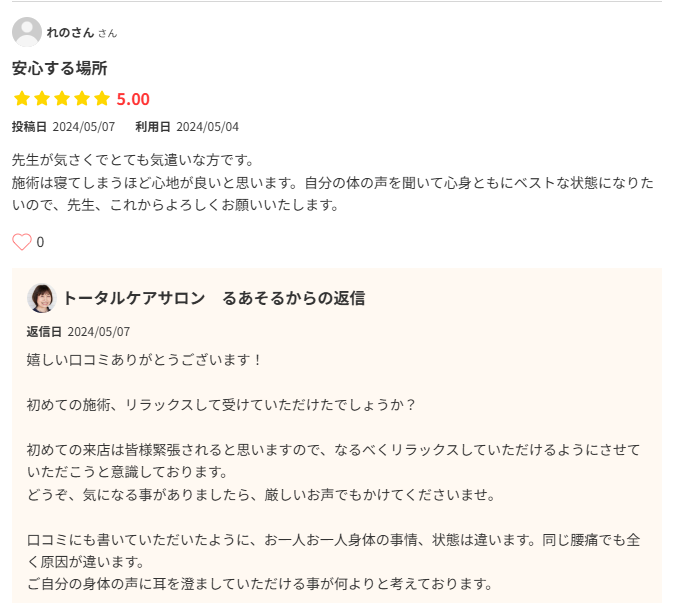Image resolution: width=679 pixels, height=603 pixels.
Task: Click review text line 先生が気さくでとても気遣いな方です
Action: pos(133,160)
